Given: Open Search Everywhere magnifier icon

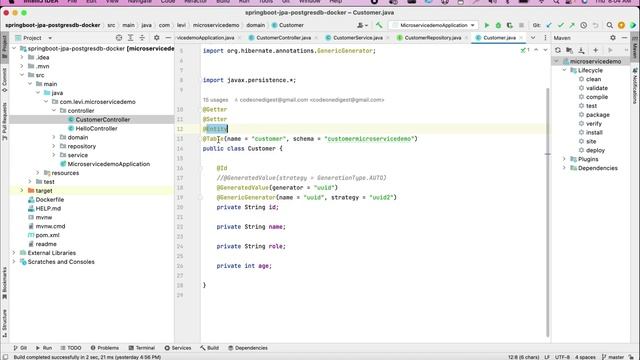Looking at the screenshot, I should pyautogui.click(x=609, y=25).
